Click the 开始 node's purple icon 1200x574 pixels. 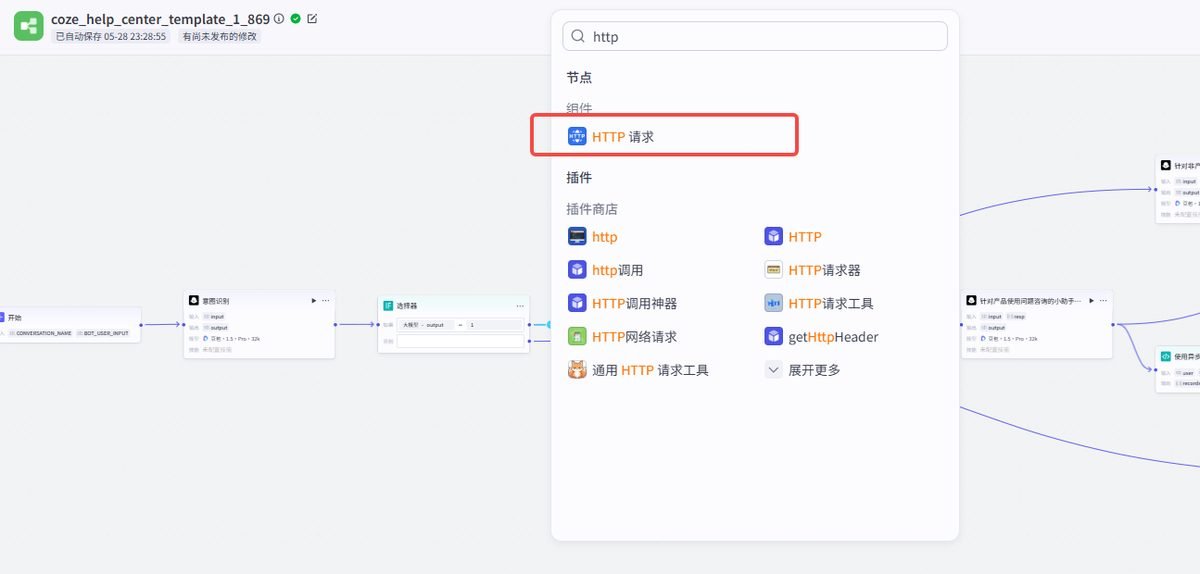click(2, 317)
